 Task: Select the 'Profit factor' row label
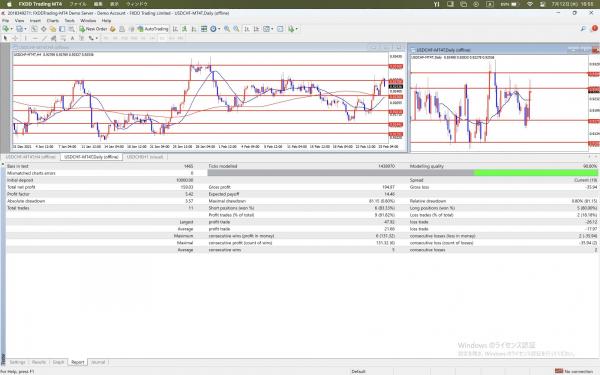pos(18,194)
